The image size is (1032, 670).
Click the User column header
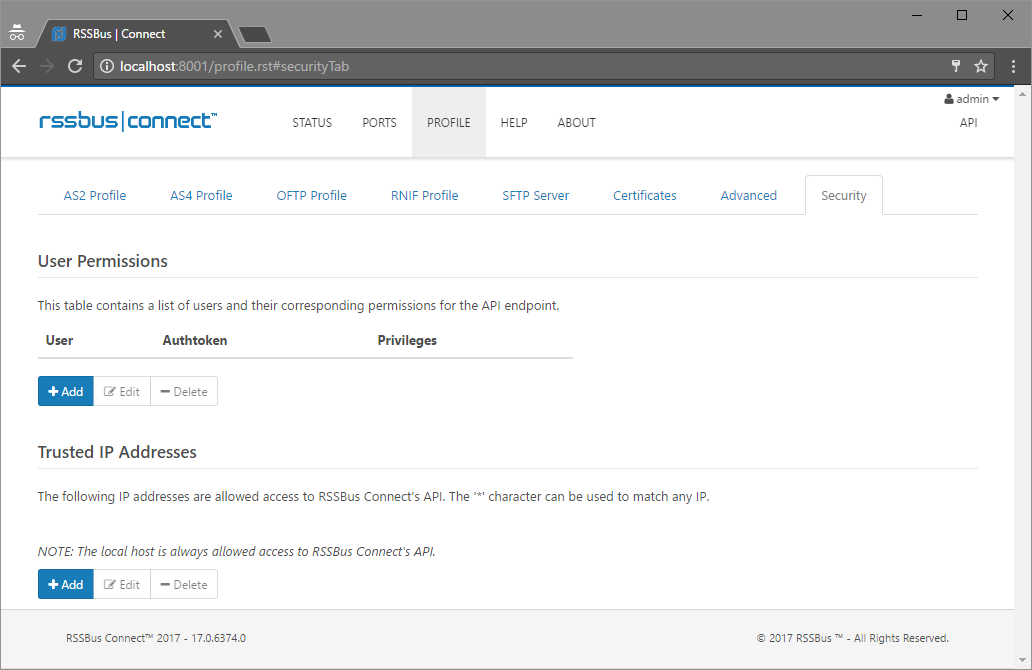[x=59, y=340]
